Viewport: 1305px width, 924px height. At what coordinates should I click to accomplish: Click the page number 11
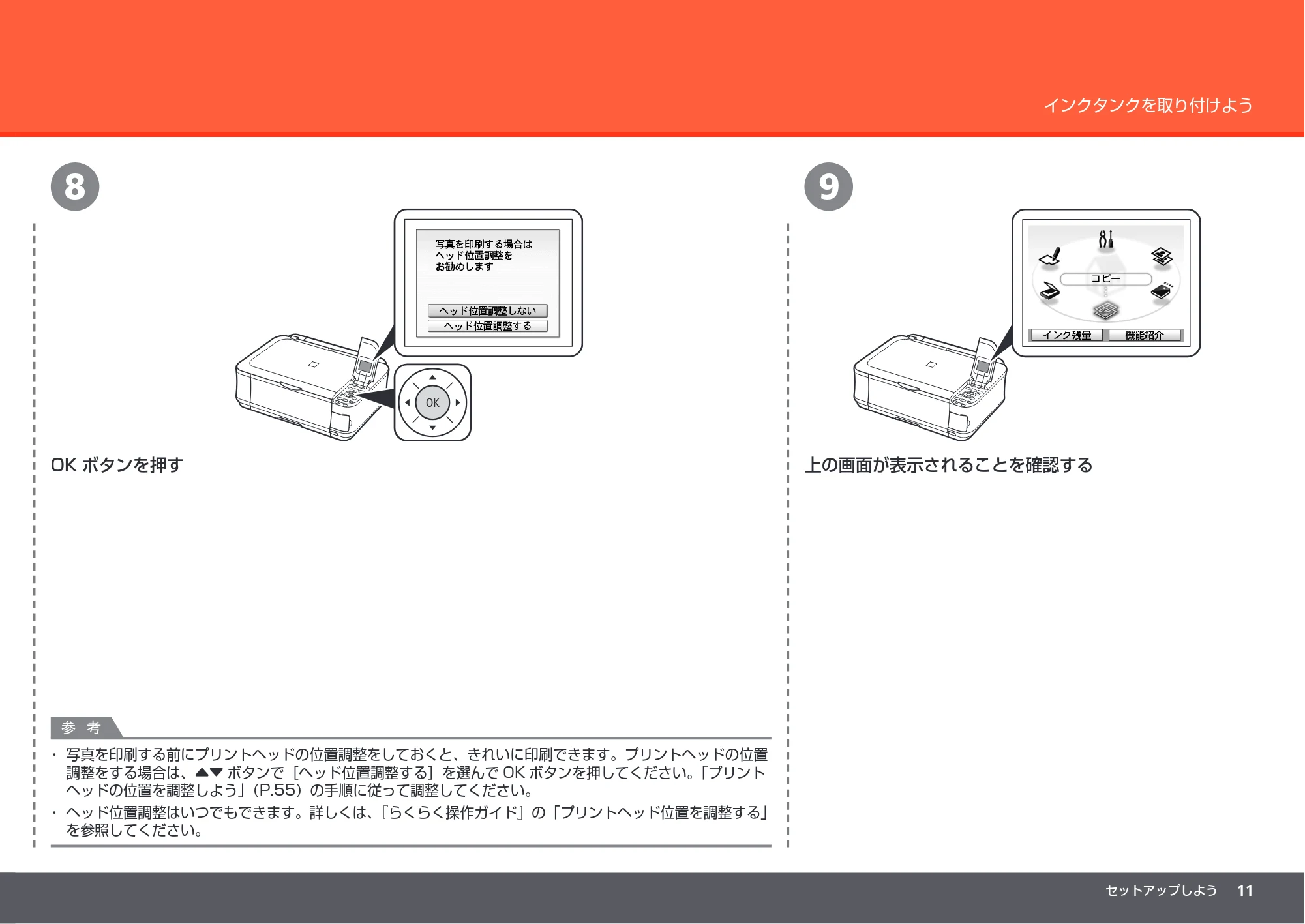click(1245, 890)
